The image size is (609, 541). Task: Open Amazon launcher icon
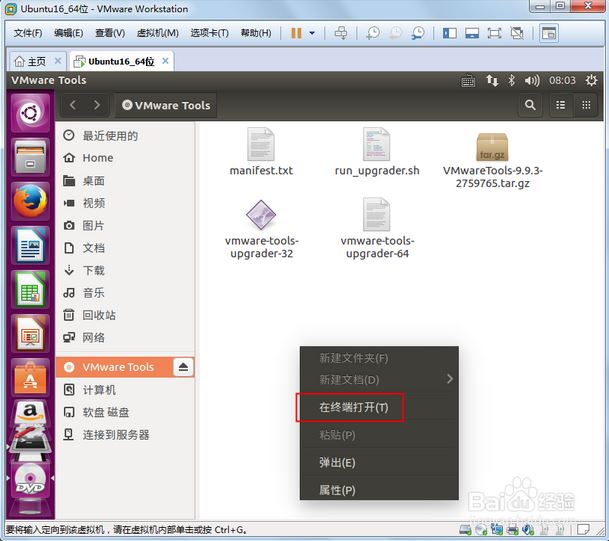point(30,414)
